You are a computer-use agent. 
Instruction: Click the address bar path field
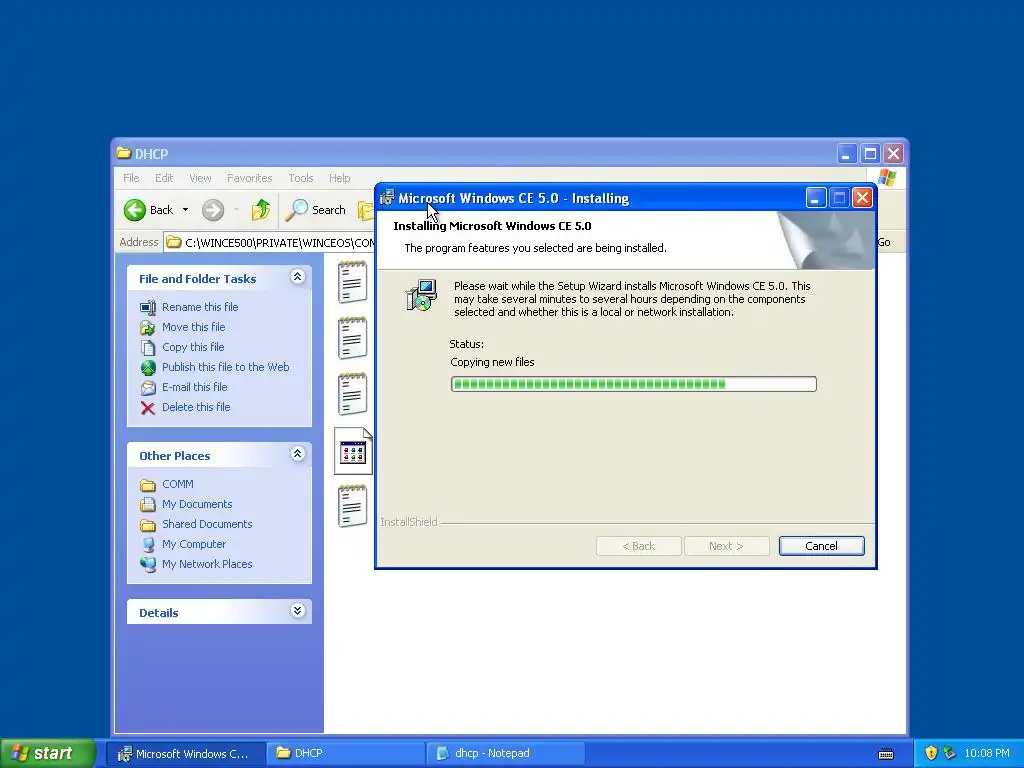[270, 242]
